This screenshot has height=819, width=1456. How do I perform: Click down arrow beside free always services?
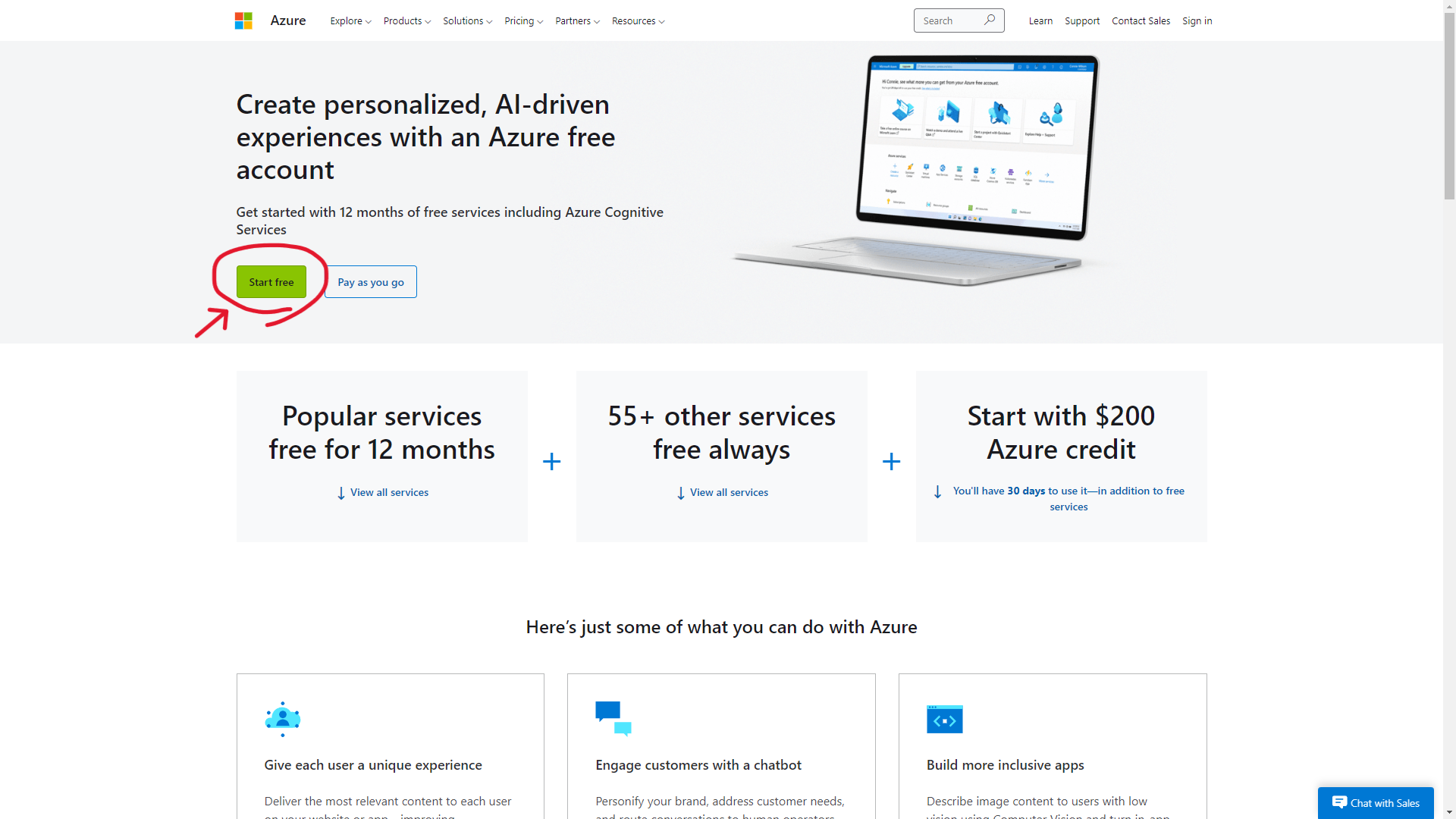(681, 493)
